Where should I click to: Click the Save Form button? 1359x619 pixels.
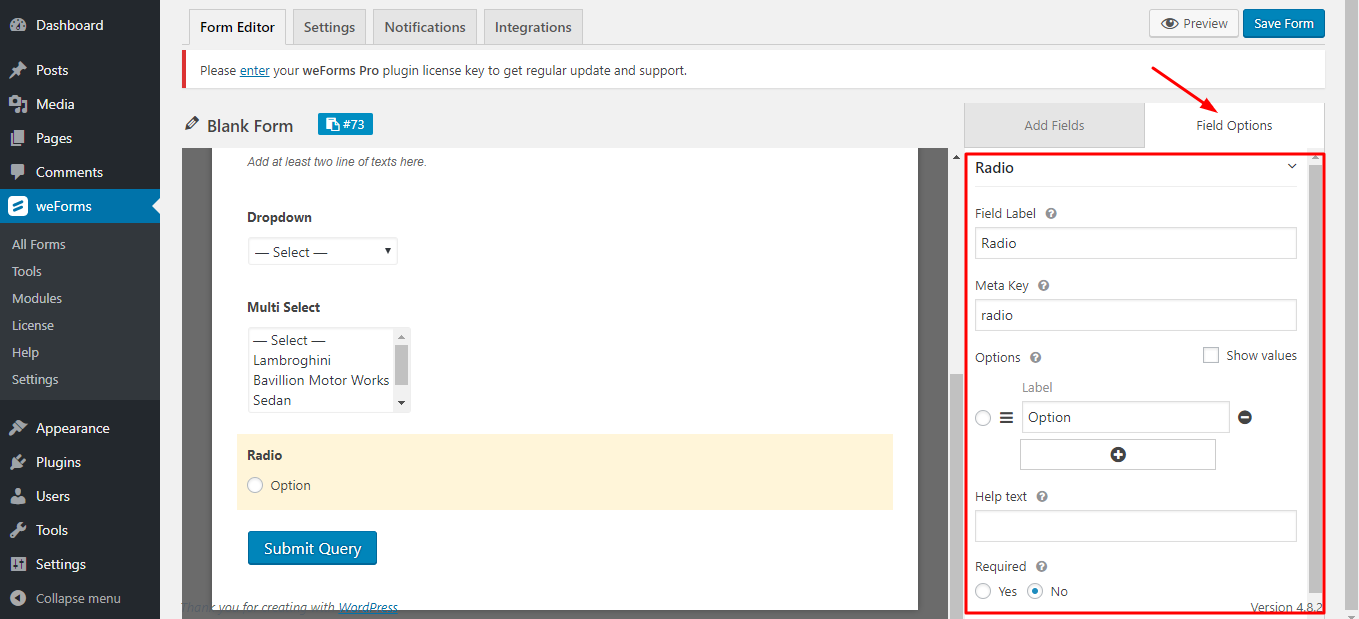tap(1283, 23)
